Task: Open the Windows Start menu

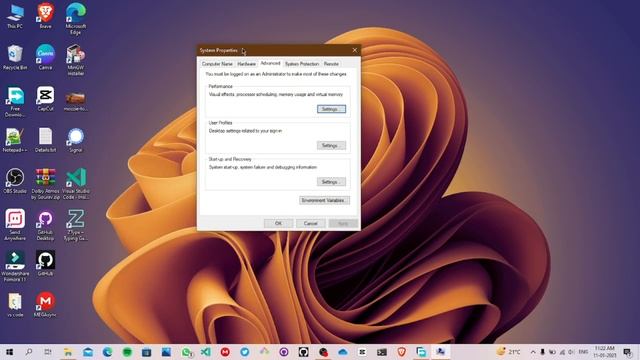Action: pyautogui.click(x=9, y=352)
